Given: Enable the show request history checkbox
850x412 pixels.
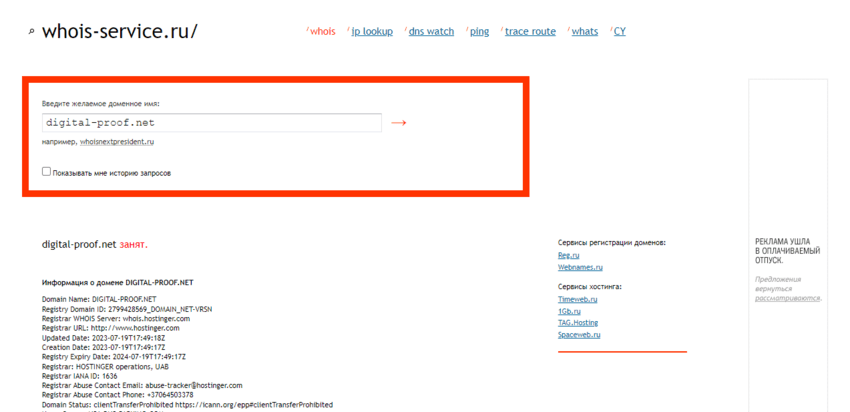Looking at the screenshot, I should (46, 172).
